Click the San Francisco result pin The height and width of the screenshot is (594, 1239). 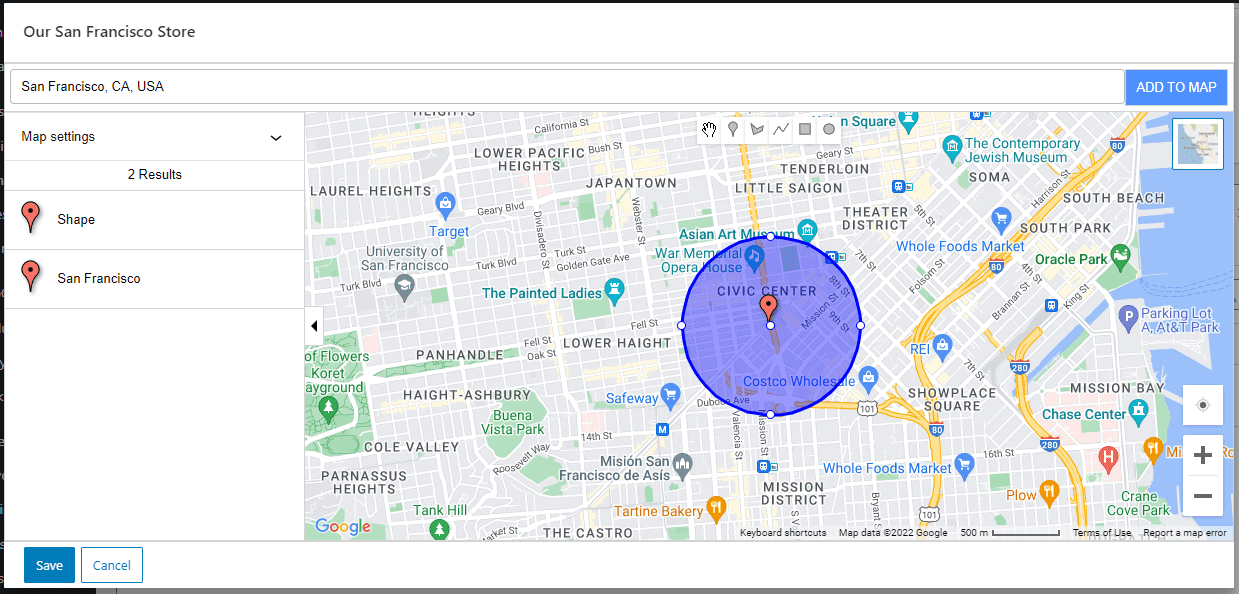31,276
